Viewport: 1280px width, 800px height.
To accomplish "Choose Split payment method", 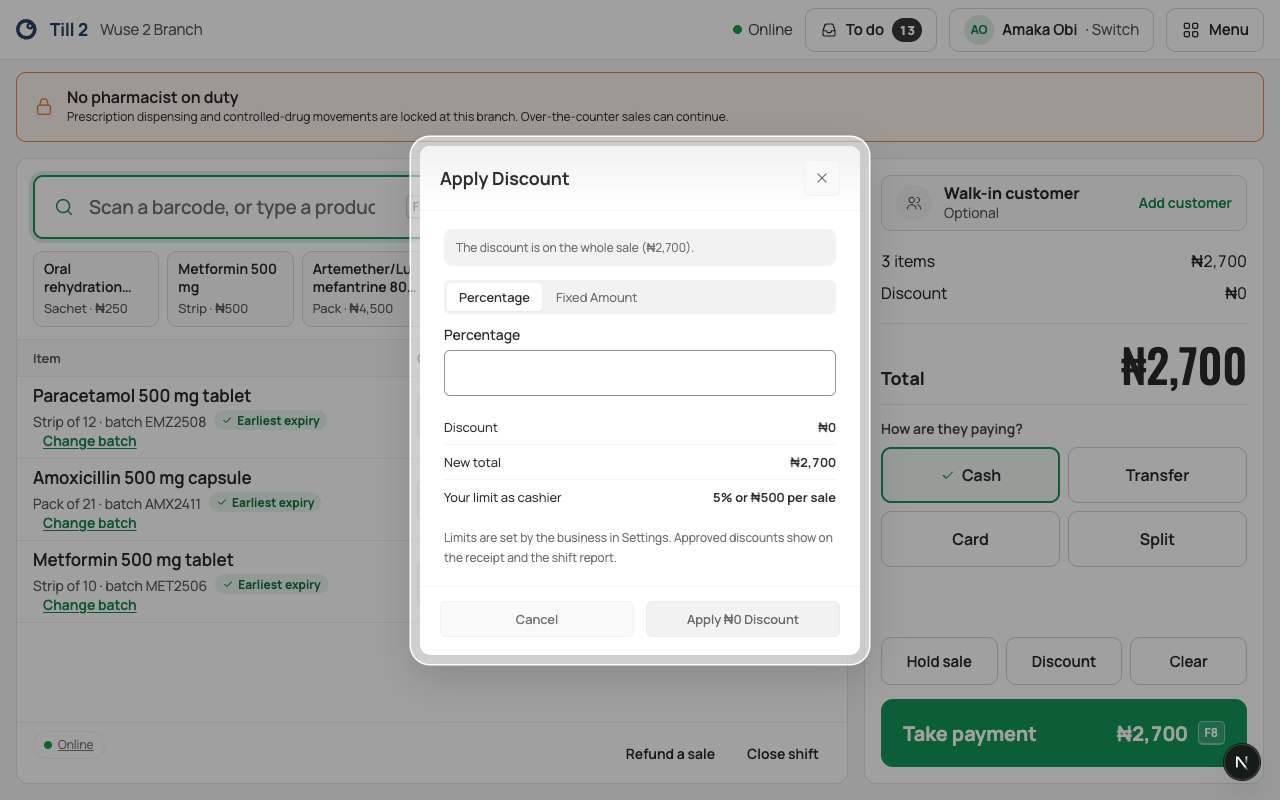I will tap(1157, 539).
